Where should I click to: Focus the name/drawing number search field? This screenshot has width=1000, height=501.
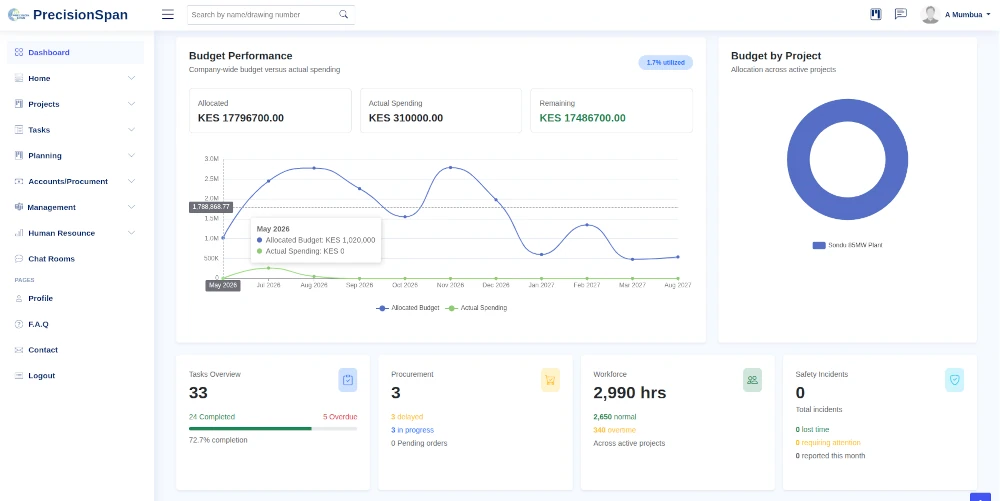pos(263,15)
